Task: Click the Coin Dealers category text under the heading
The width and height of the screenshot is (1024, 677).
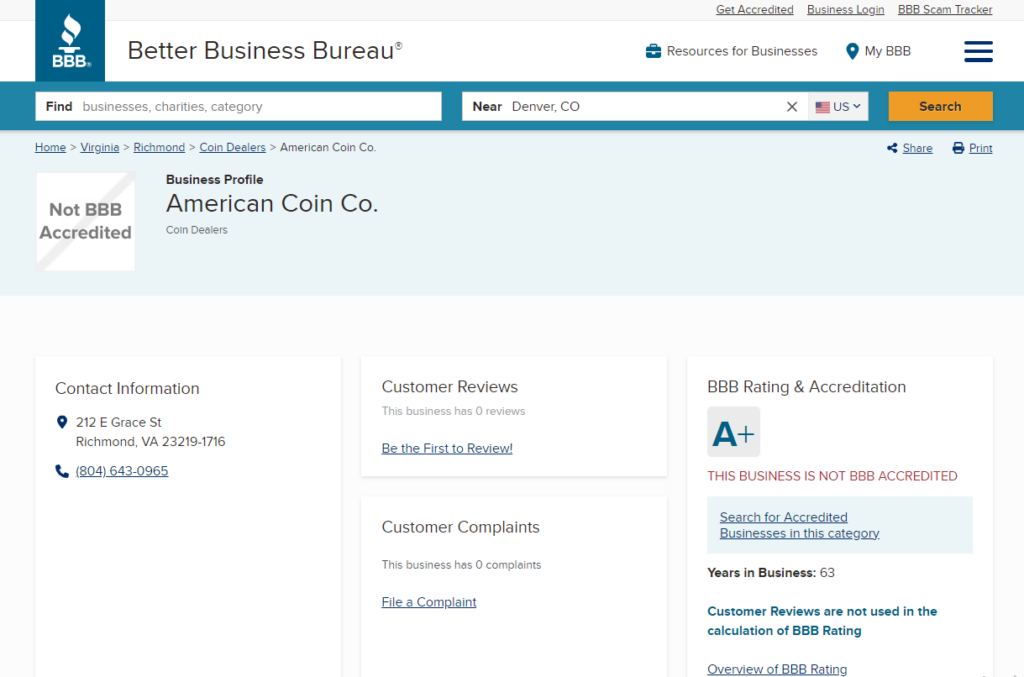Action: pyautogui.click(x=197, y=230)
